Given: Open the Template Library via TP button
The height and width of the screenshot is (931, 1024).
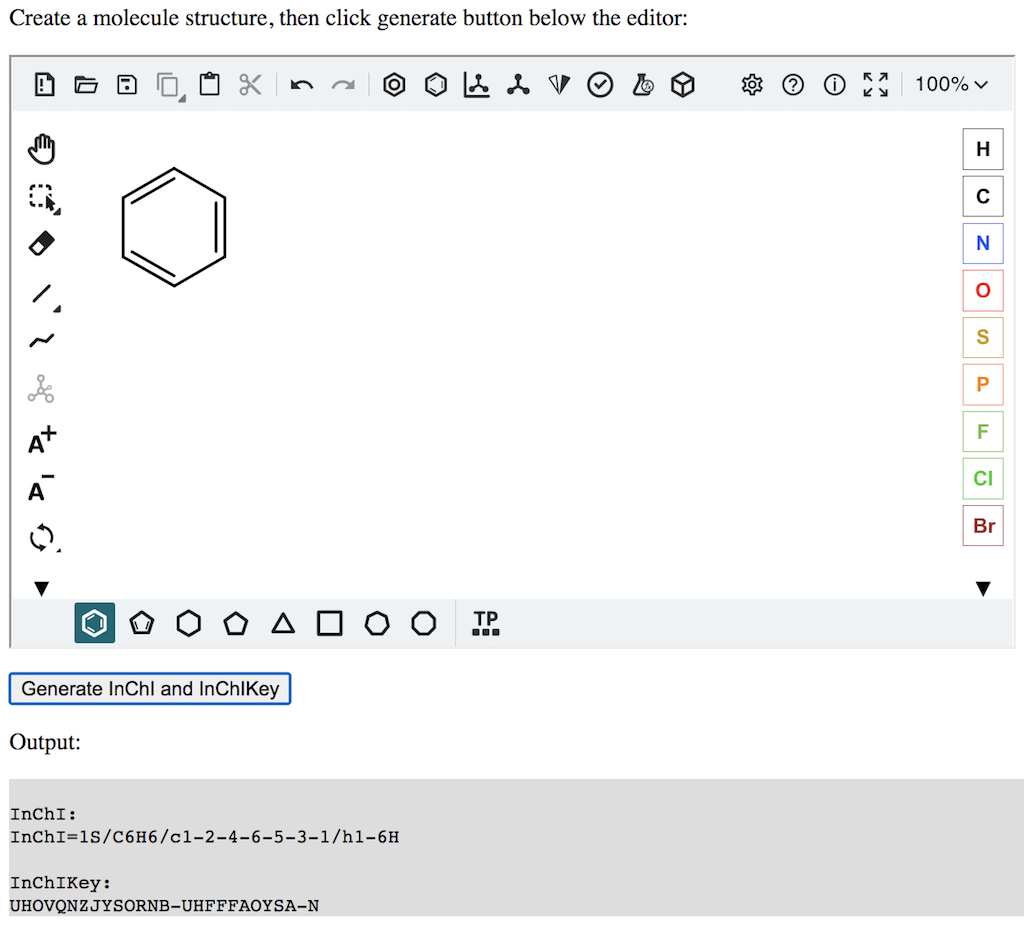Looking at the screenshot, I should point(485,622).
